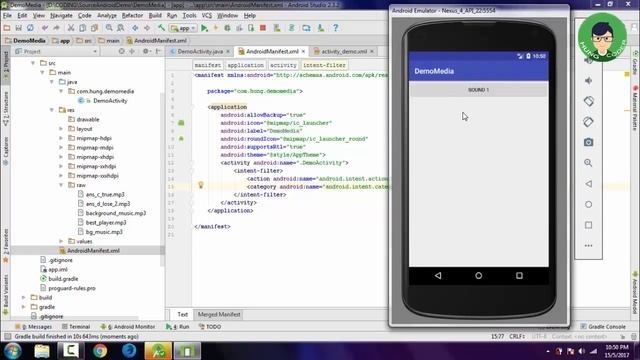Click the Find magnifier toolbar icon
Viewport: 640px width, 360px height.
109,28
